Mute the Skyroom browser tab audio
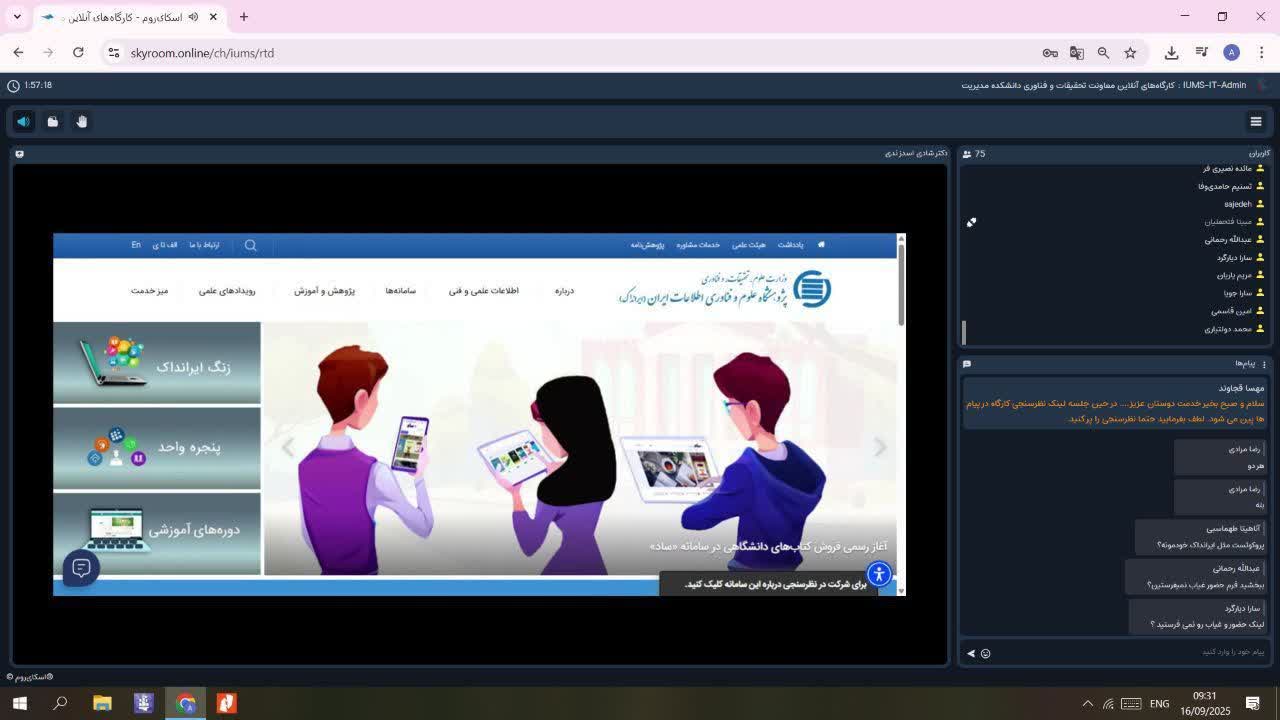1280x720 pixels. click(x=193, y=17)
